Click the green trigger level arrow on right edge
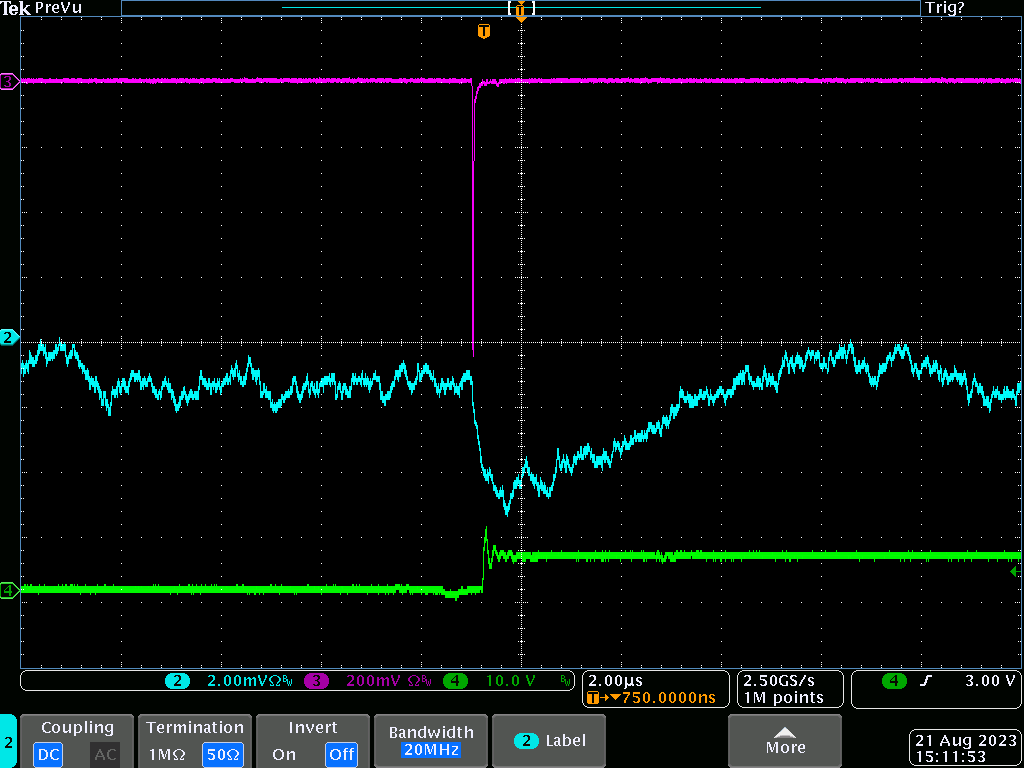 pyautogui.click(x=1016, y=572)
